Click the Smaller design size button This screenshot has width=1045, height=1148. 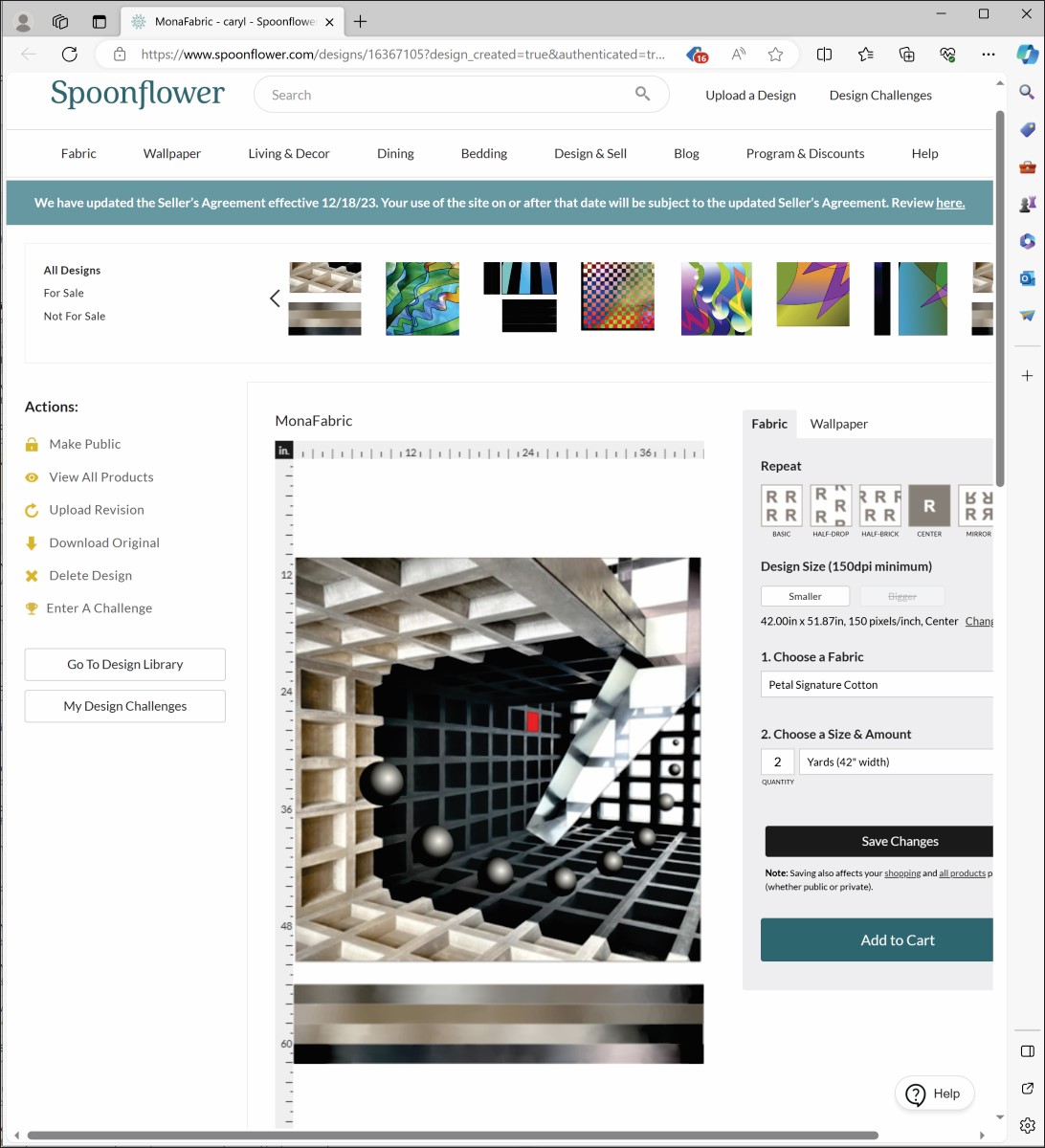click(x=805, y=596)
